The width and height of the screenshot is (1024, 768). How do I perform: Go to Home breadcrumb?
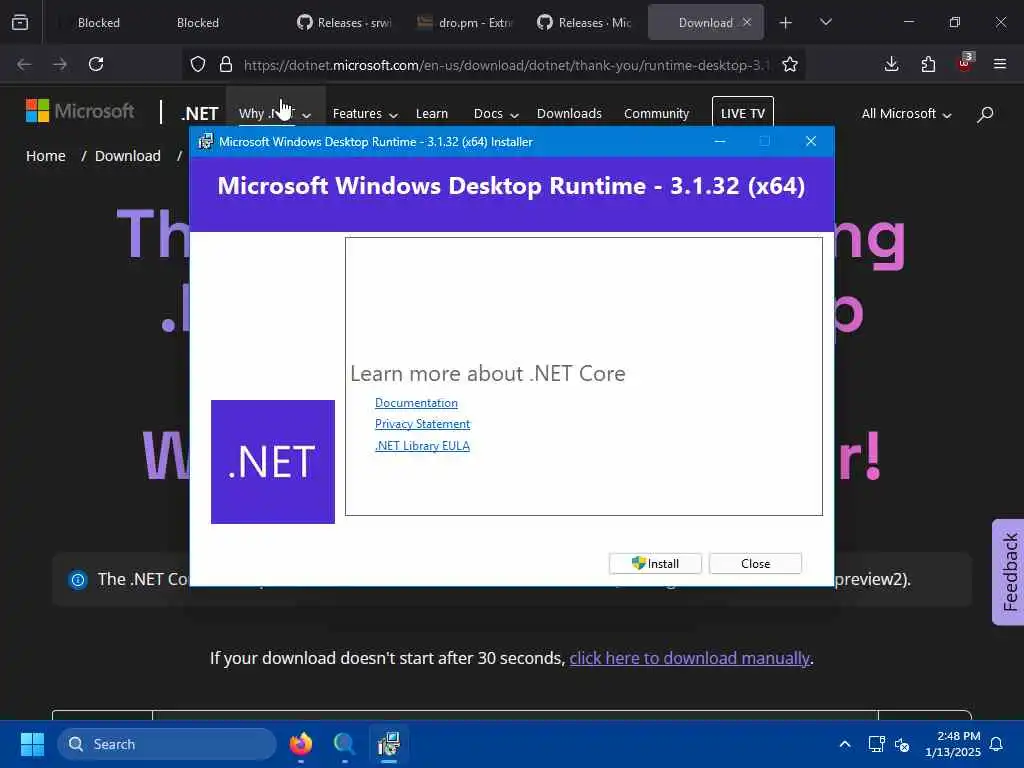46,156
